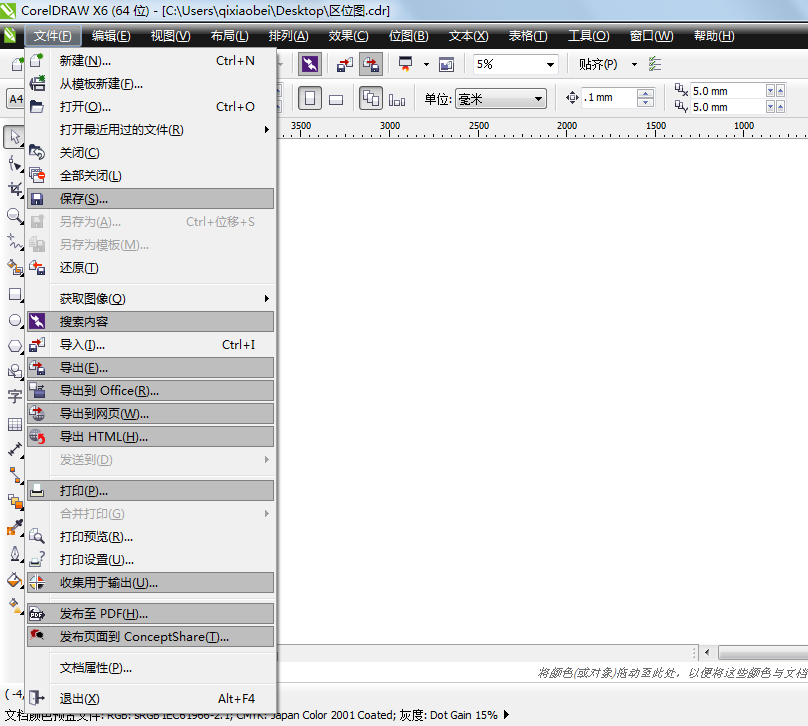808x726 pixels.
Task: Select the Rectangle tool
Action: tap(15, 294)
